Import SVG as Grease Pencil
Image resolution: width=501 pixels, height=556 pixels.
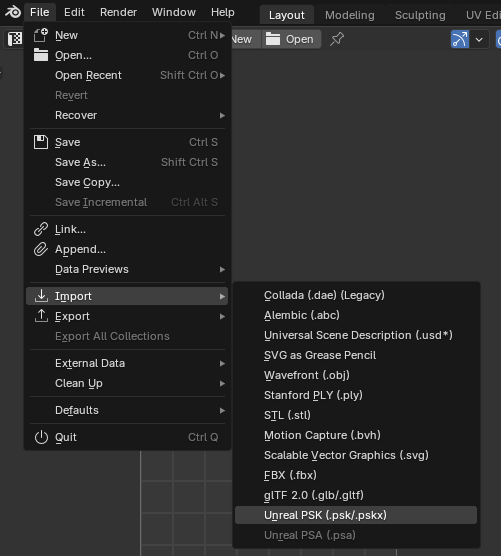coord(356,355)
